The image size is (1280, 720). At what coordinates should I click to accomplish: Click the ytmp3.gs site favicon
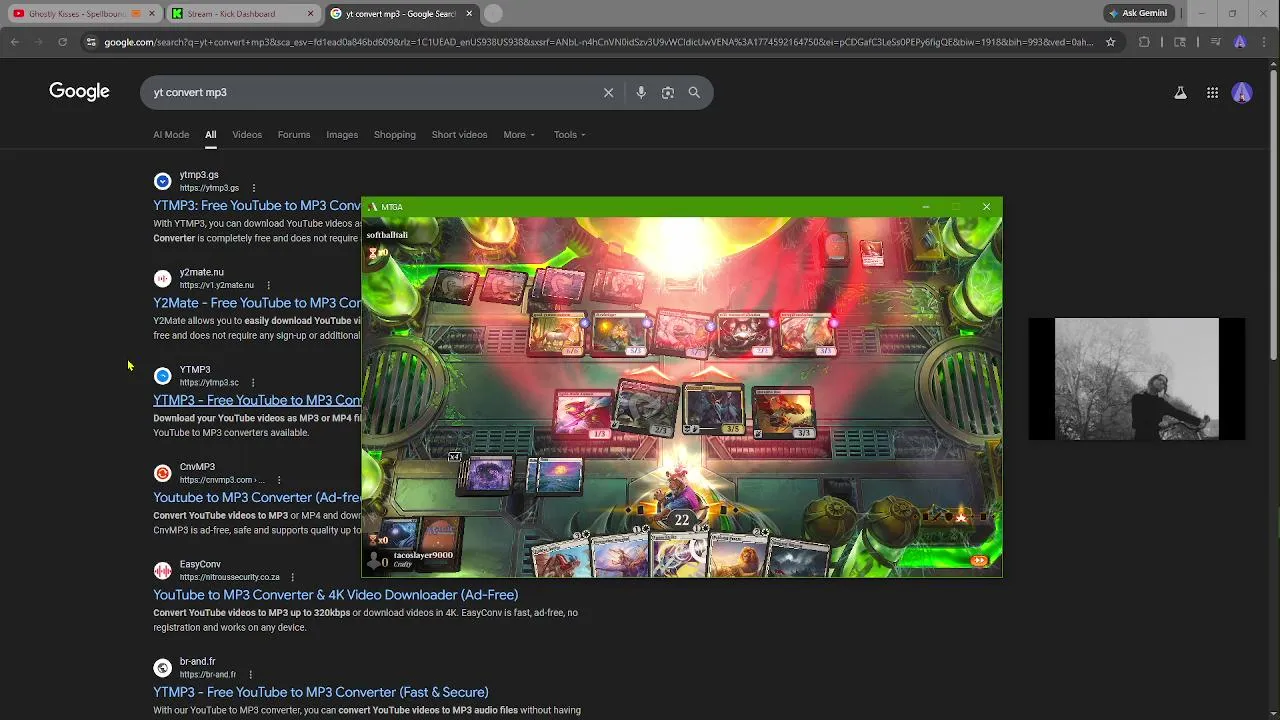(x=162, y=181)
